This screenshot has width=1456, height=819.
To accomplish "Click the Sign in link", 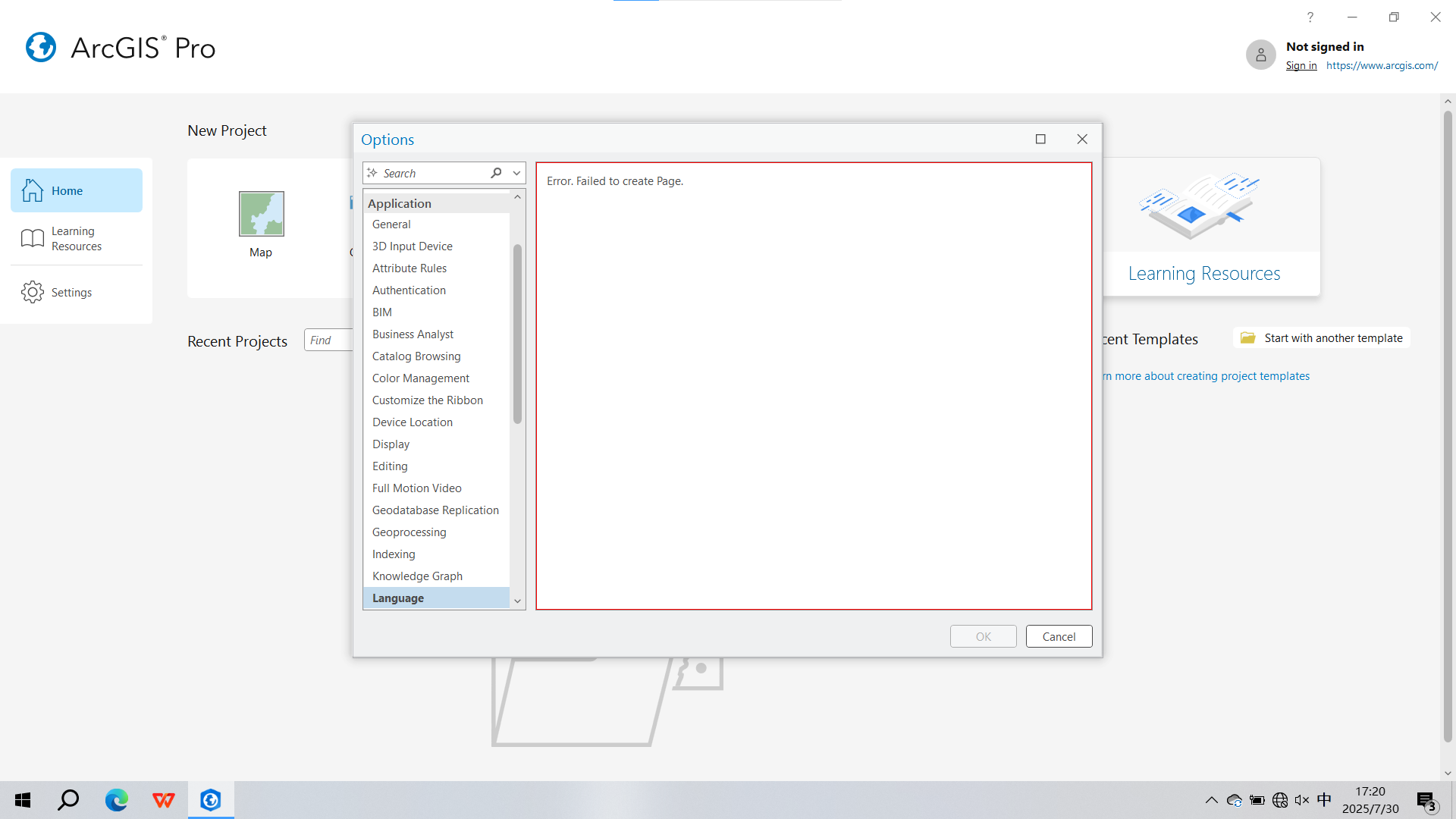I will [x=1301, y=65].
